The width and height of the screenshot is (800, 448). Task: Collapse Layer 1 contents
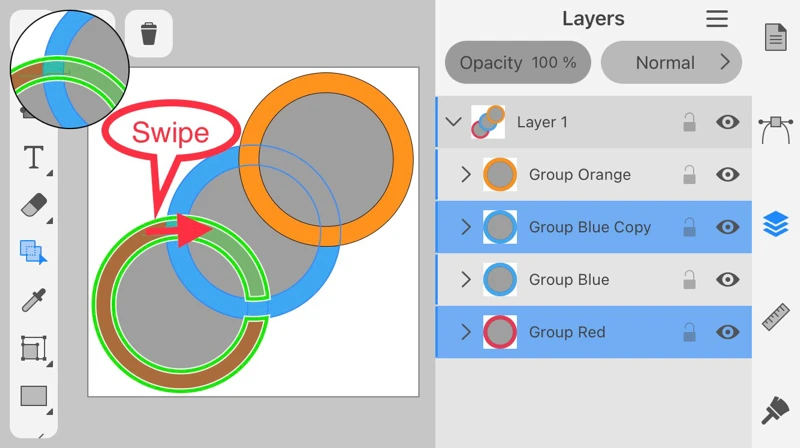pyautogui.click(x=454, y=122)
